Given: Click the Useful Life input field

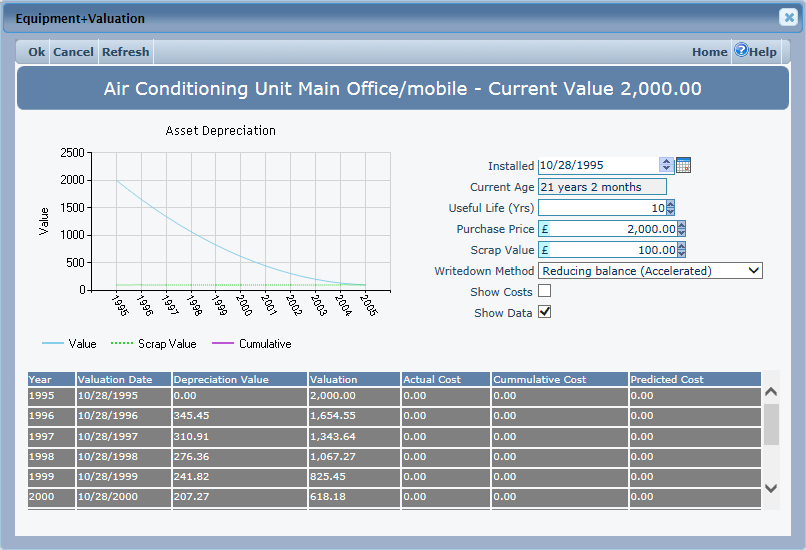Looking at the screenshot, I should [x=601, y=208].
